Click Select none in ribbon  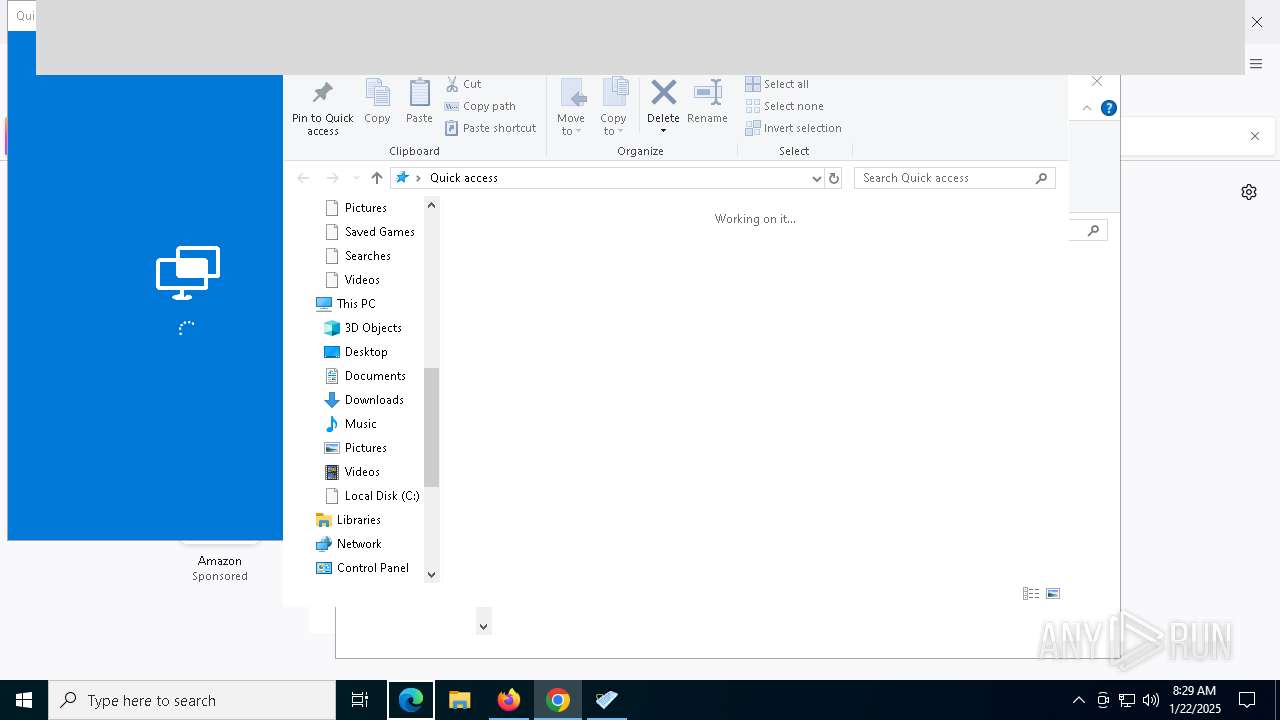784,106
